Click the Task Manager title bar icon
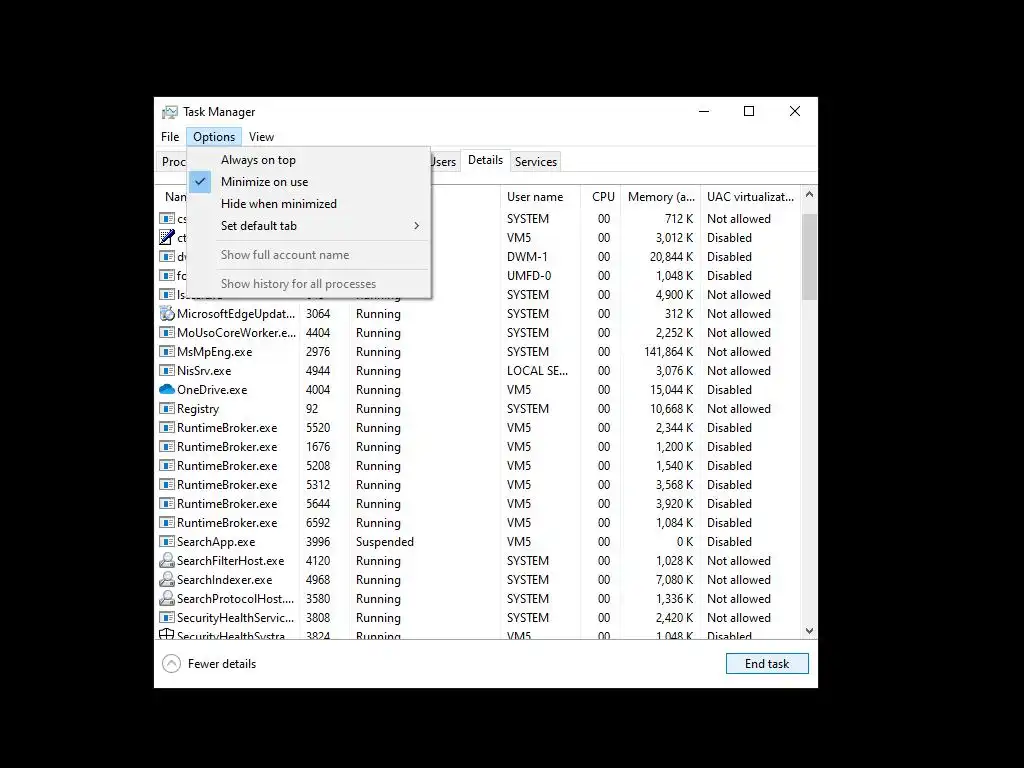Viewport: 1024px width, 768px height. pos(170,112)
